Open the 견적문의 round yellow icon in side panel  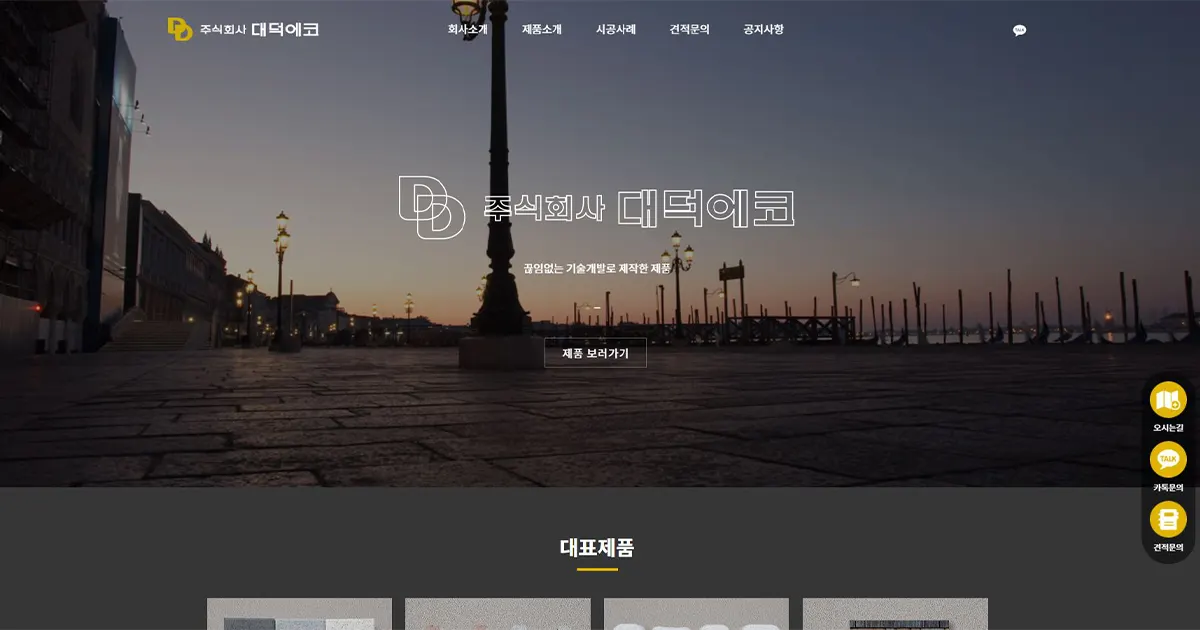coord(1168,519)
